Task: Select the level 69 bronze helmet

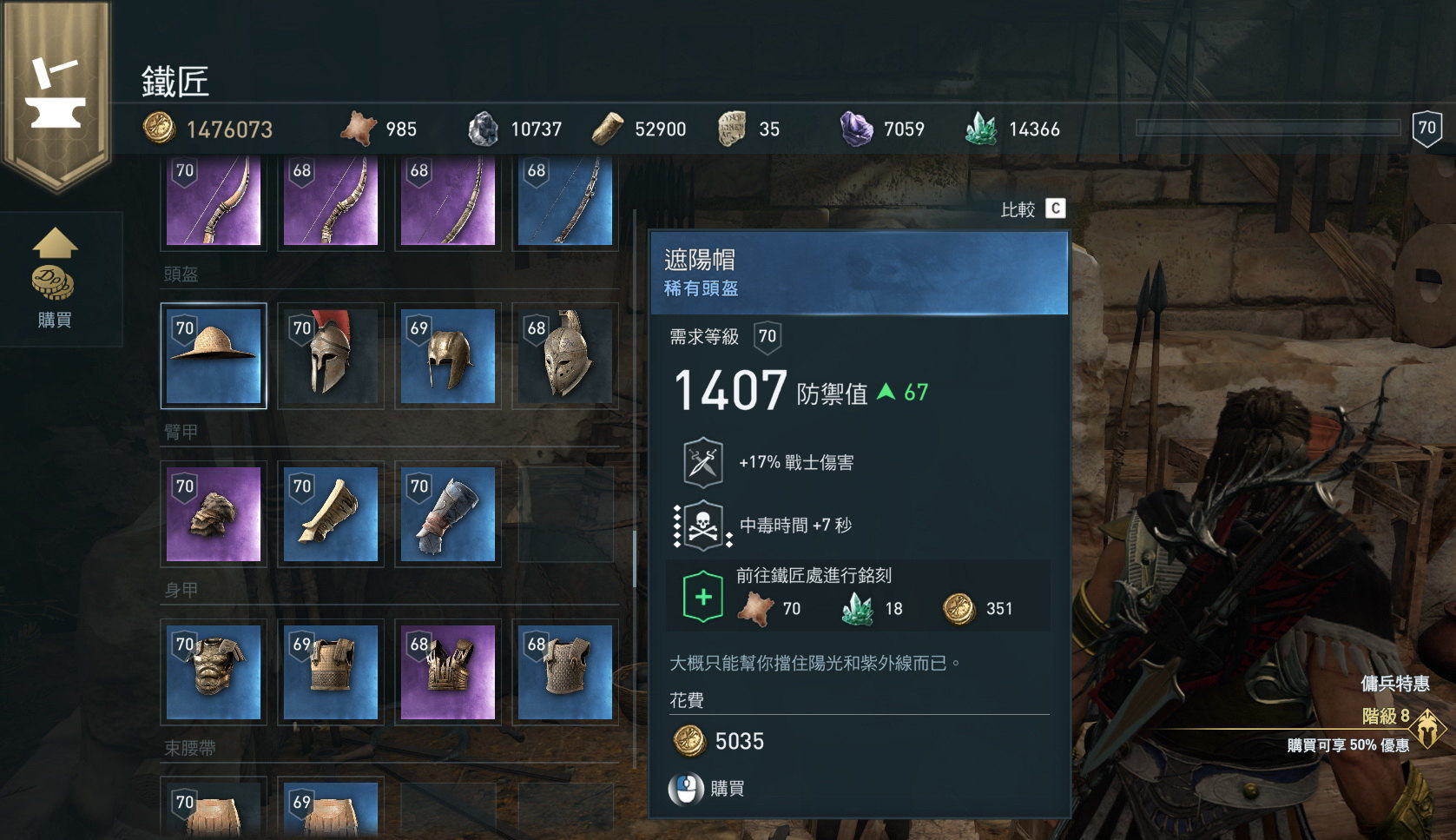Action: 448,356
